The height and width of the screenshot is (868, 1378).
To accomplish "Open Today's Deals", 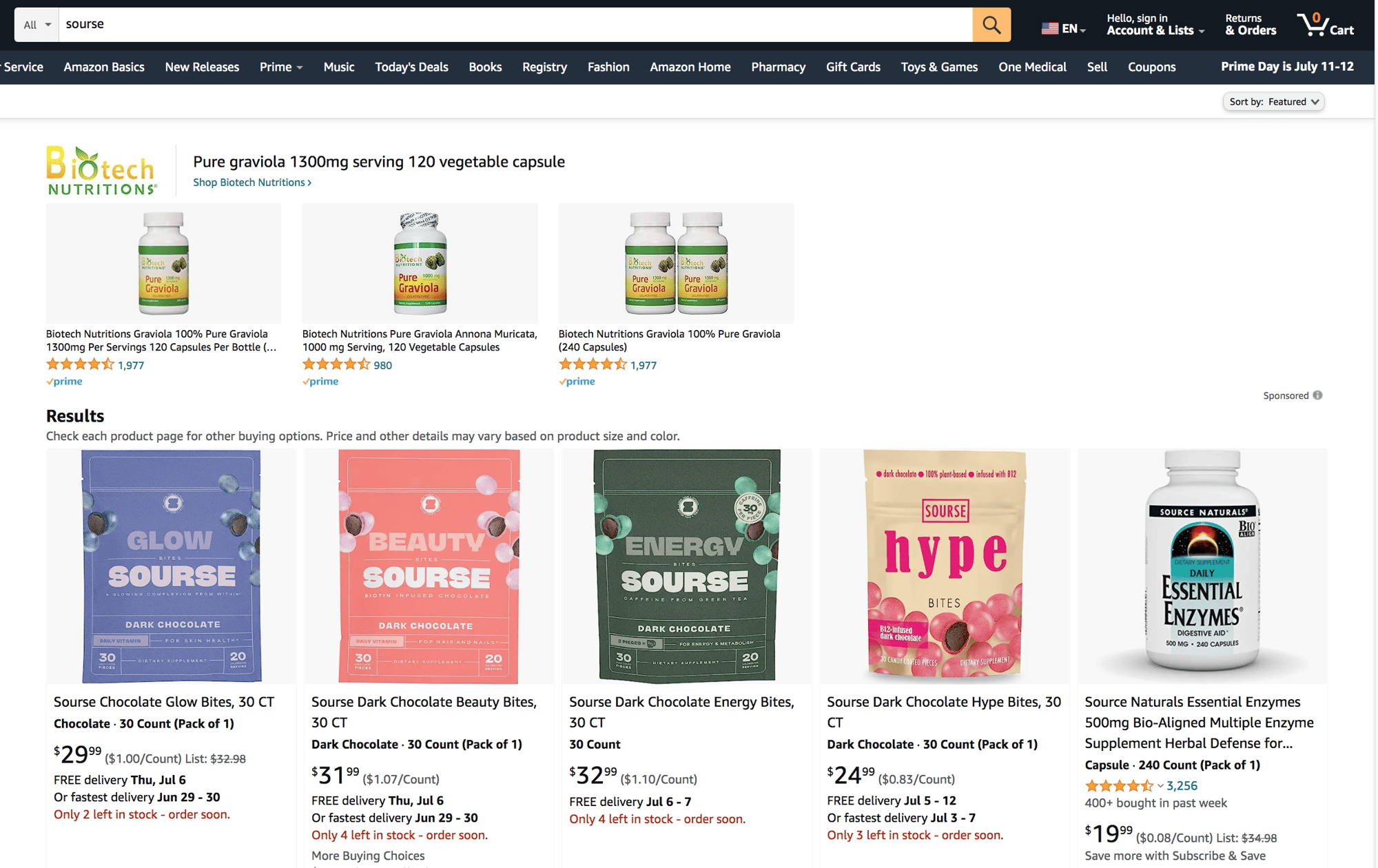I will 411,67.
